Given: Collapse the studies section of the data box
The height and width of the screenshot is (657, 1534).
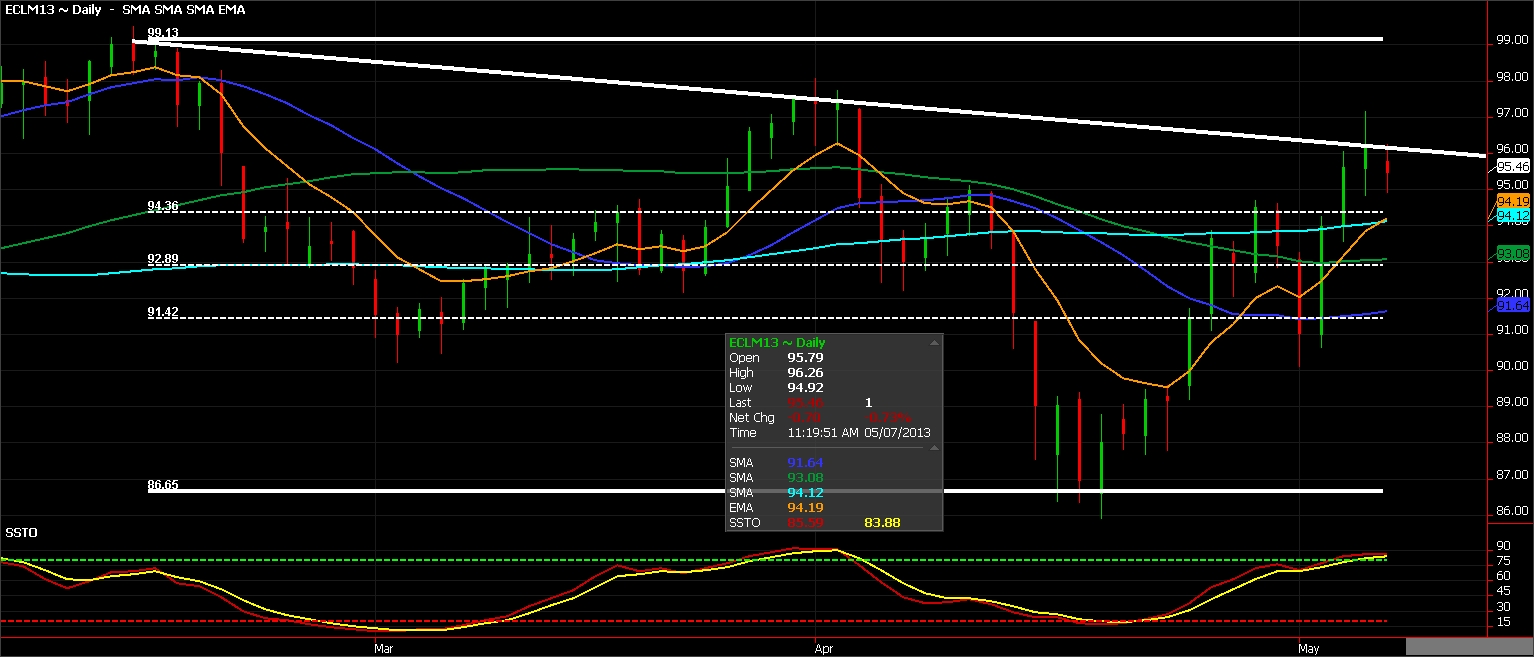Looking at the screenshot, I should click(935, 448).
